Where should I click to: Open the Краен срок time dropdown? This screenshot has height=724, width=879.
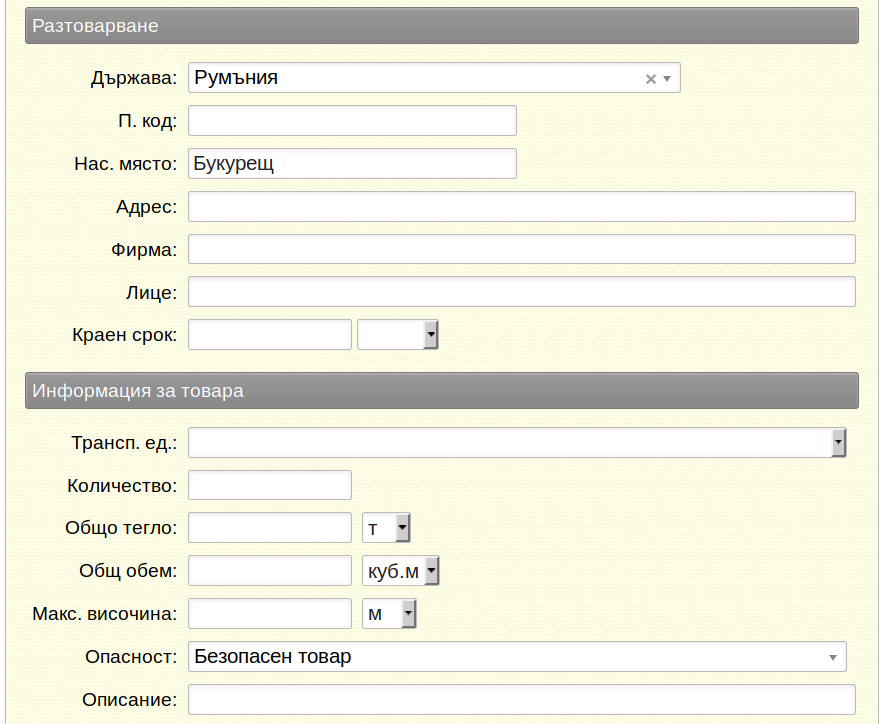pos(397,335)
